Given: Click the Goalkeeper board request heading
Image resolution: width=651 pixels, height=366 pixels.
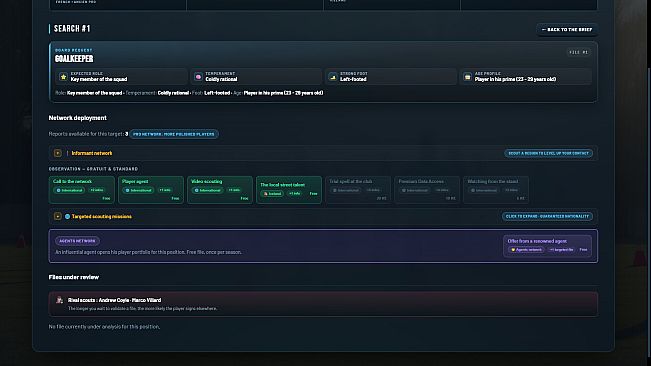Looking at the screenshot, I should [74, 59].
